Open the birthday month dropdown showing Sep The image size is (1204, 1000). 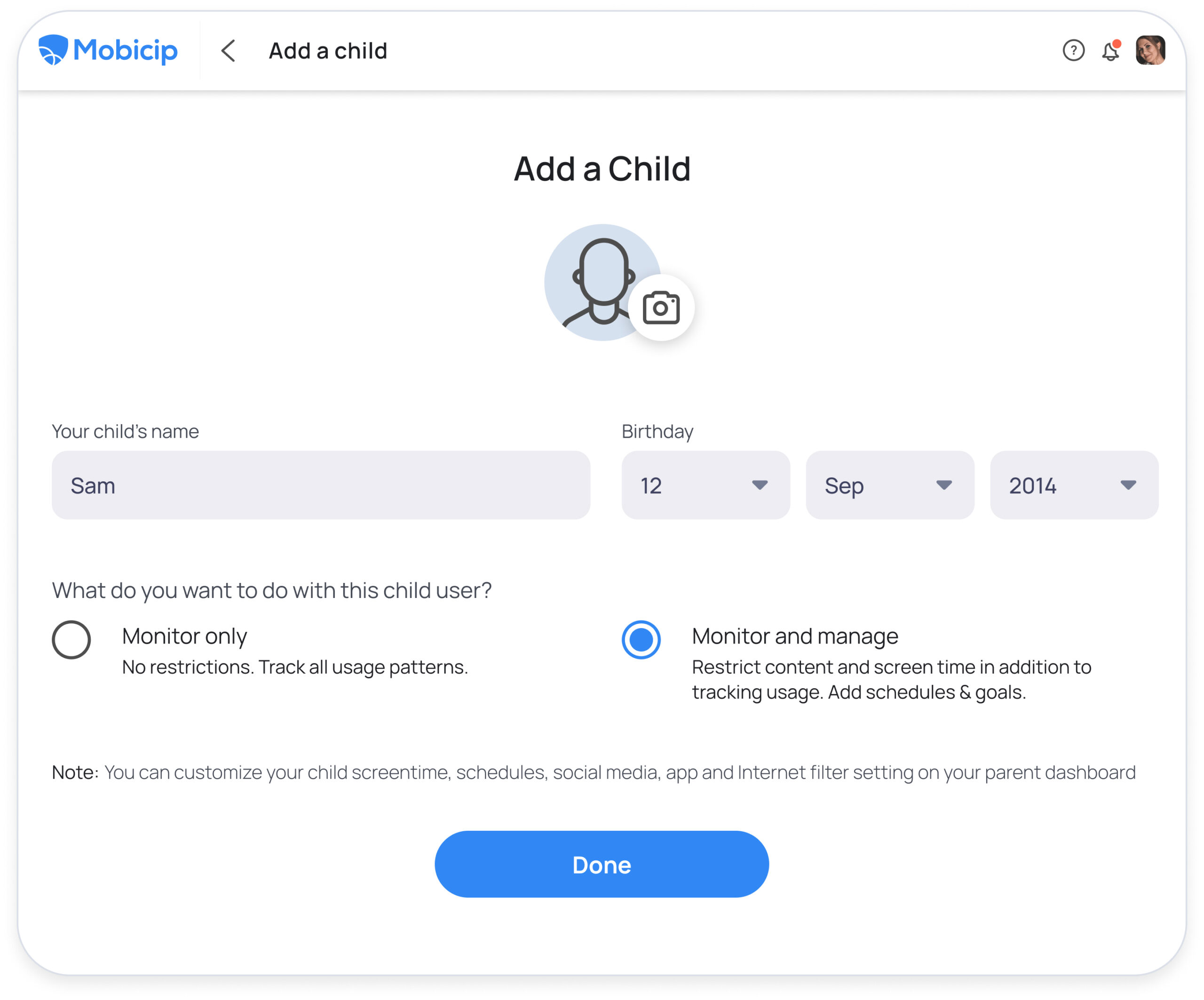click(x=890, y=485)
